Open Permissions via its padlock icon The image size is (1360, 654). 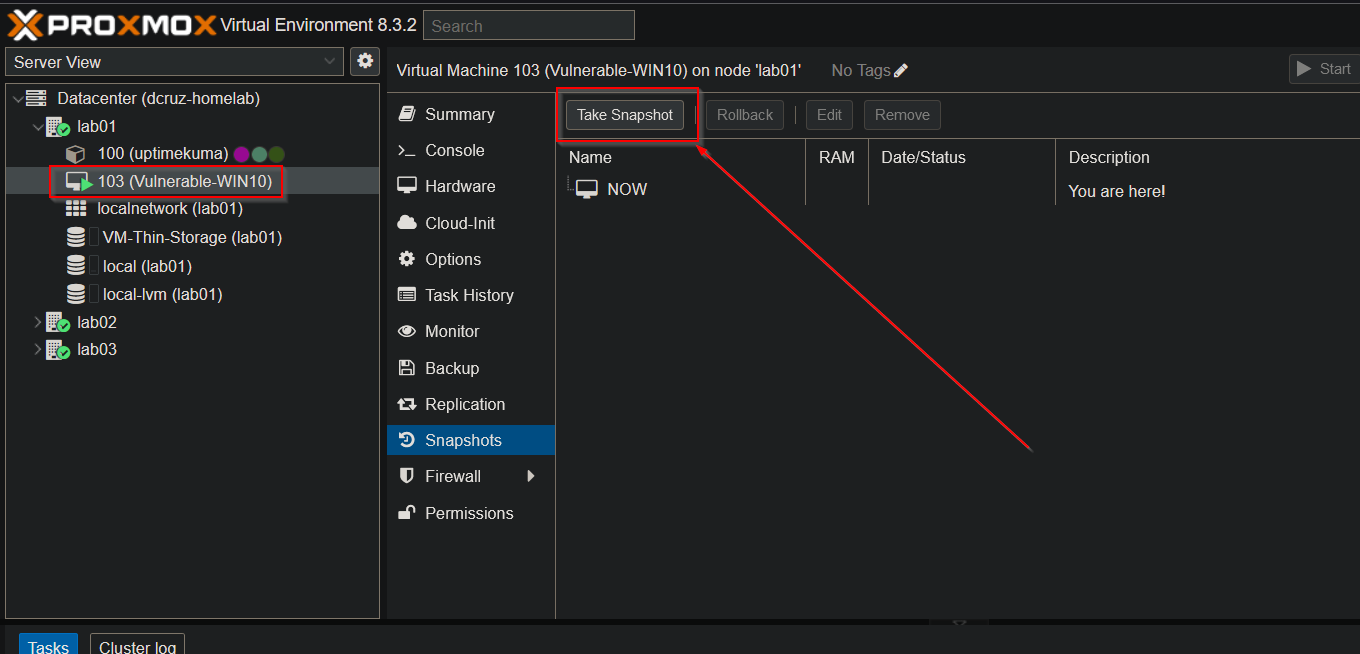[x=407, y=513]
